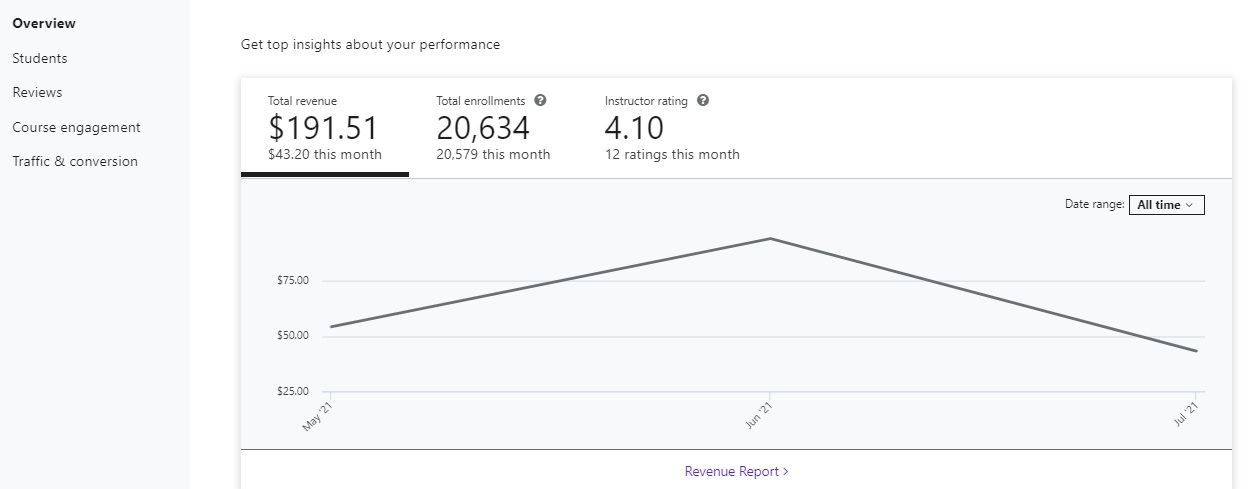Switch to the Total revenue tab
1255x489 pixels.
(324, 128)
